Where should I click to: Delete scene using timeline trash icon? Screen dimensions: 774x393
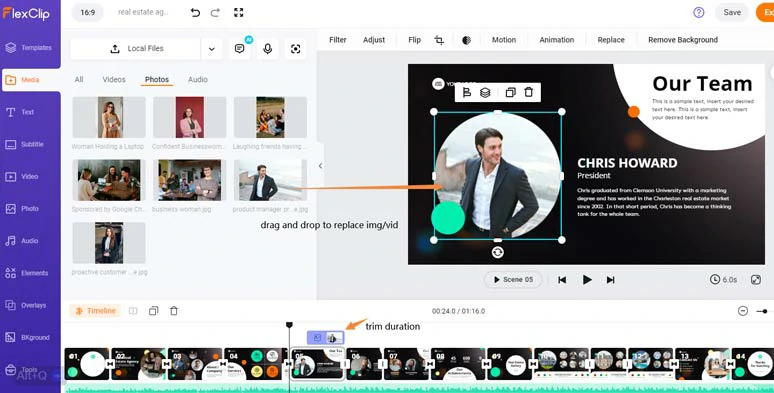pyautogui.click(x=174, y=311)
